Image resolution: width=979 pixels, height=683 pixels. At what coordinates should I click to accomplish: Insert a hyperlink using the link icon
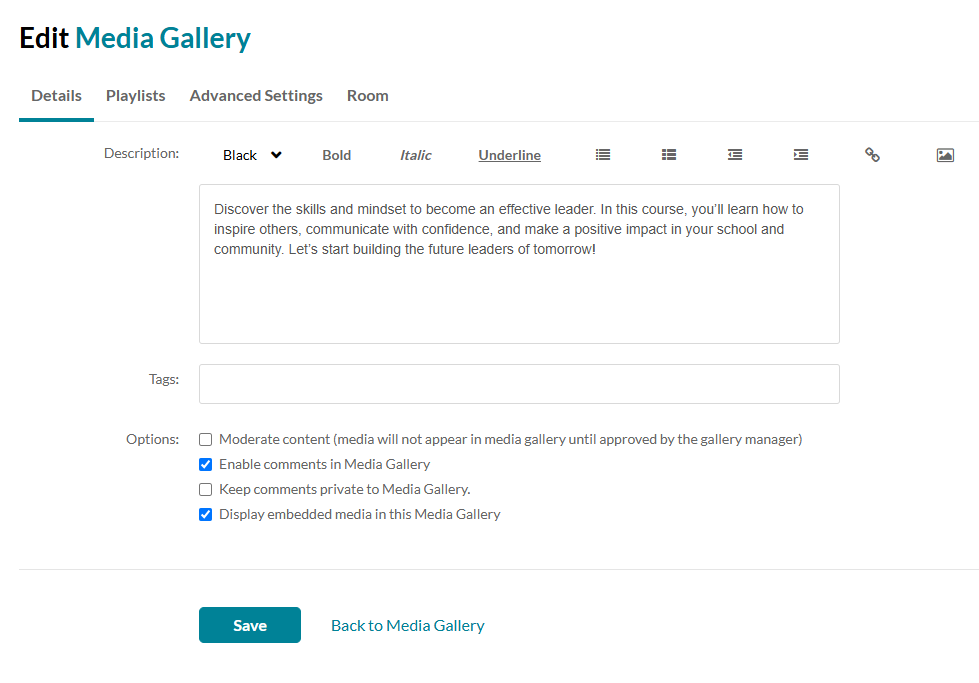[872, 155]
